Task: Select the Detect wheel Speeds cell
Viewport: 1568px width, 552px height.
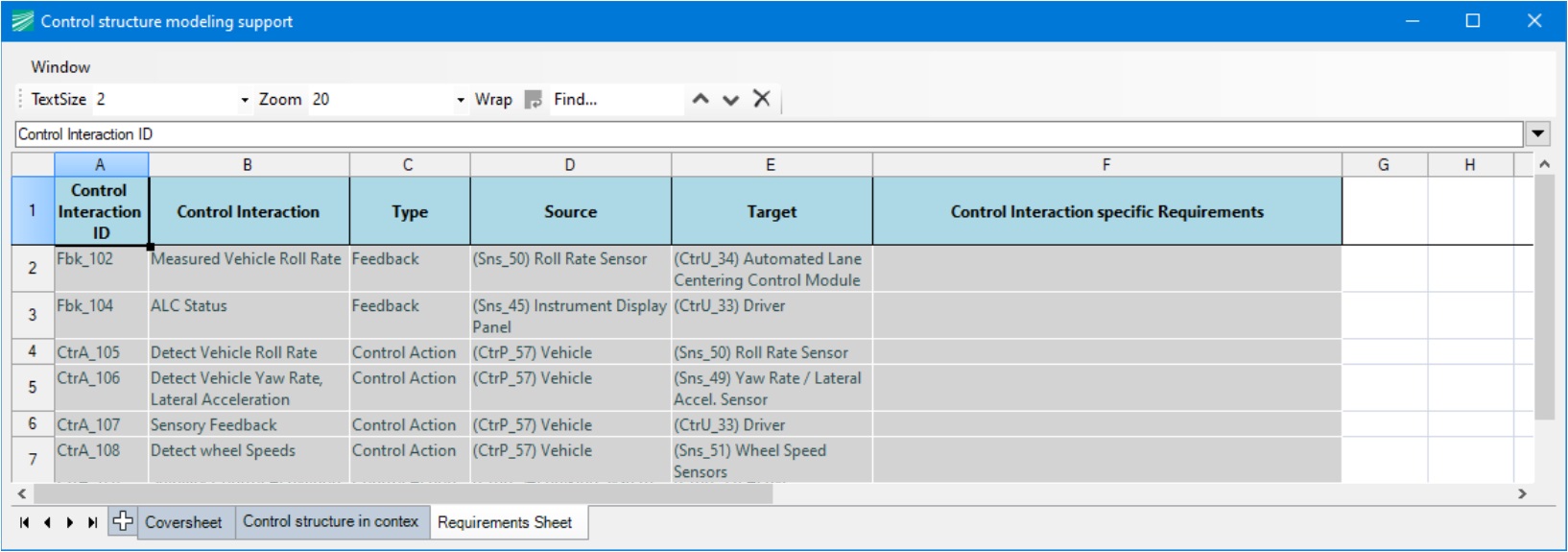Action: 249,460
